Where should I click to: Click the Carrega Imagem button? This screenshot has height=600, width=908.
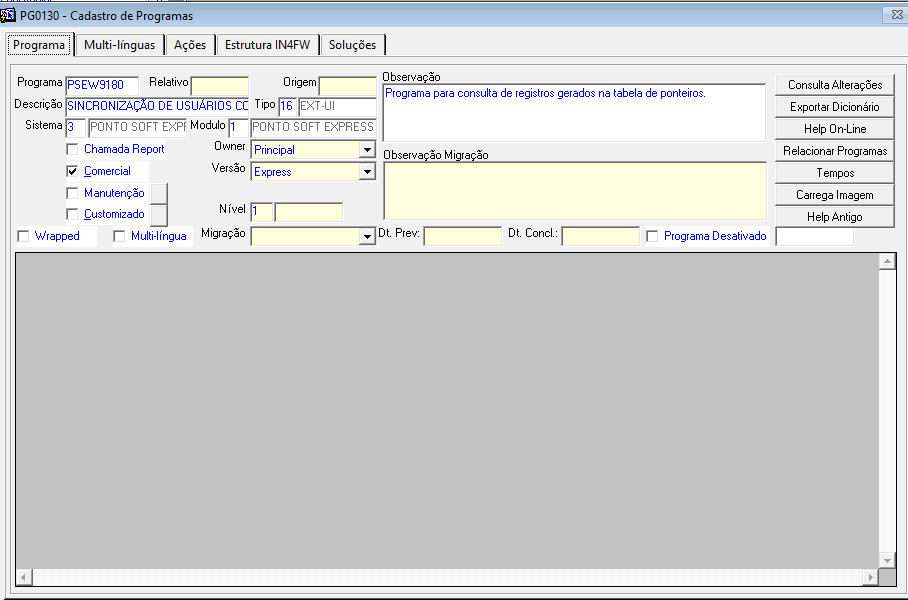point(834,195)
